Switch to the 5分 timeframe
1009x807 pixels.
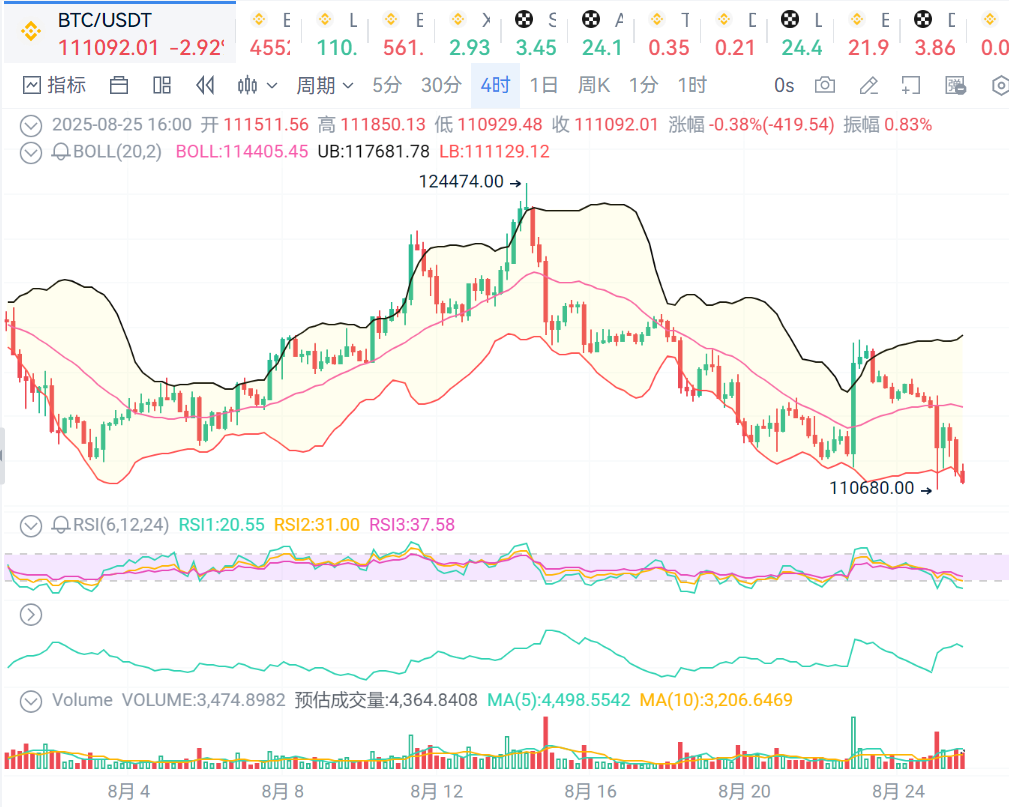(387, 85)
